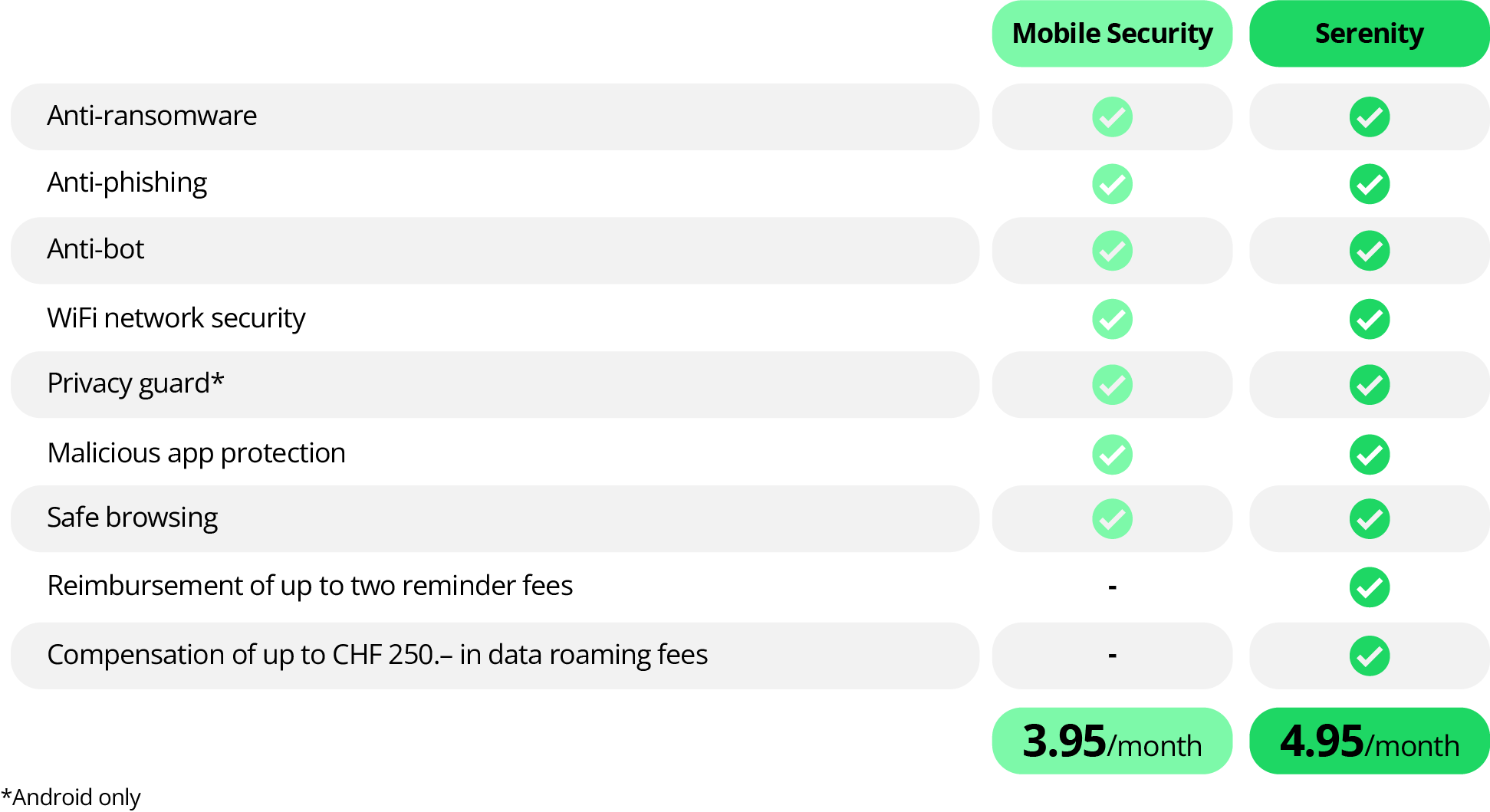Click Serenity checkmark for reminder fees reimbursement

[x=1369, y=587]
